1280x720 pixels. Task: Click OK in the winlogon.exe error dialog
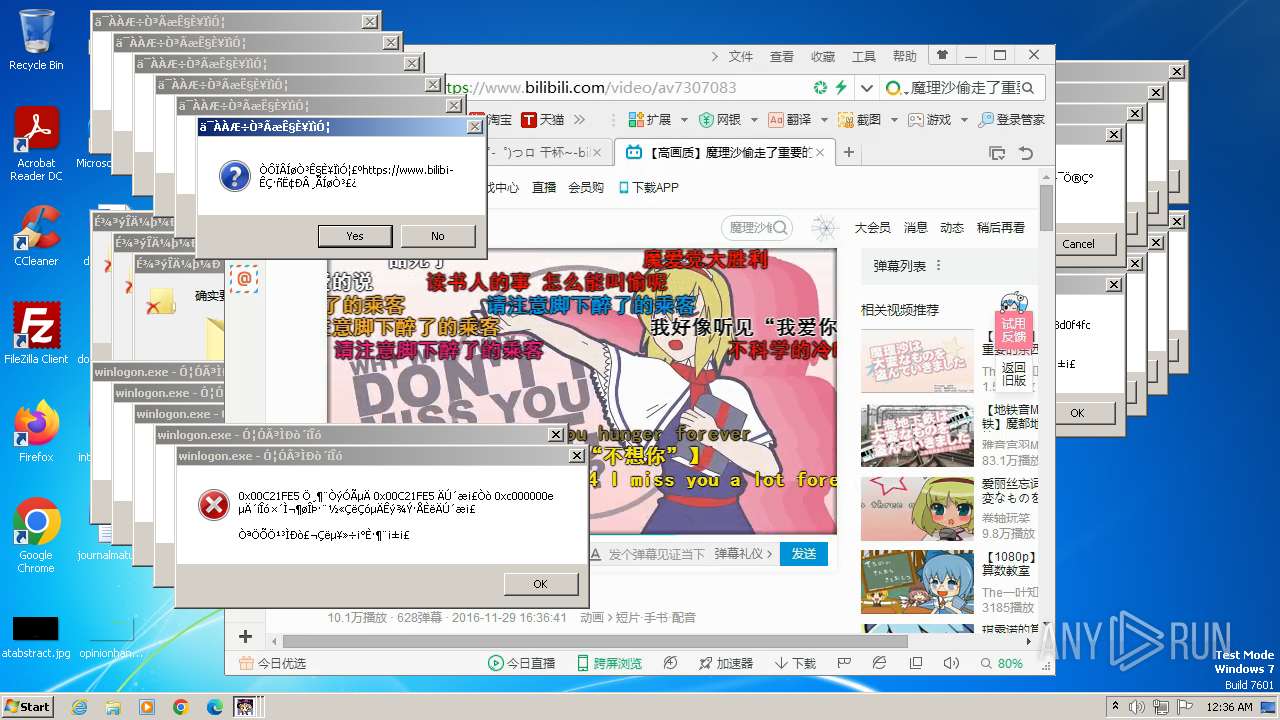point(540,584)
